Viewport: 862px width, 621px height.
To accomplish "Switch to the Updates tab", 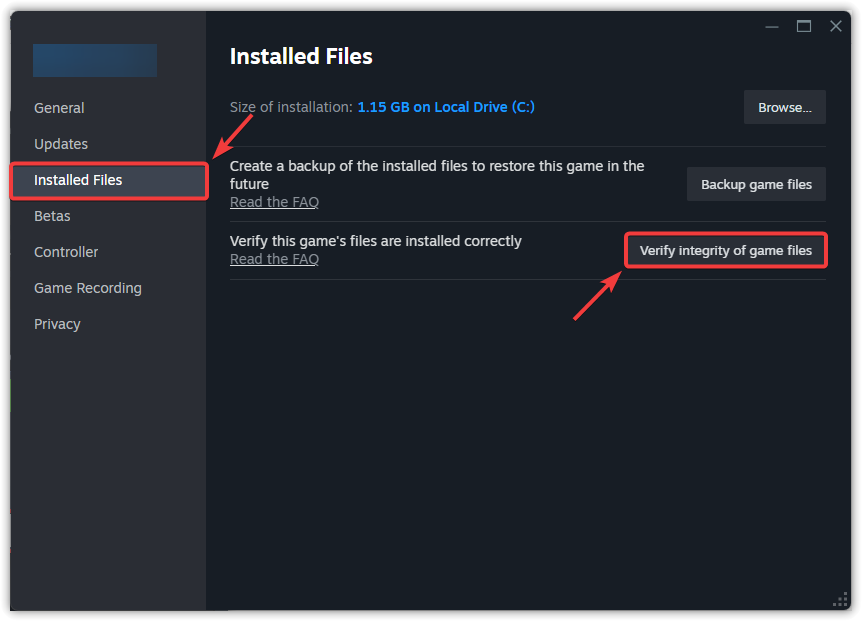I will click(x=61, y=144).
